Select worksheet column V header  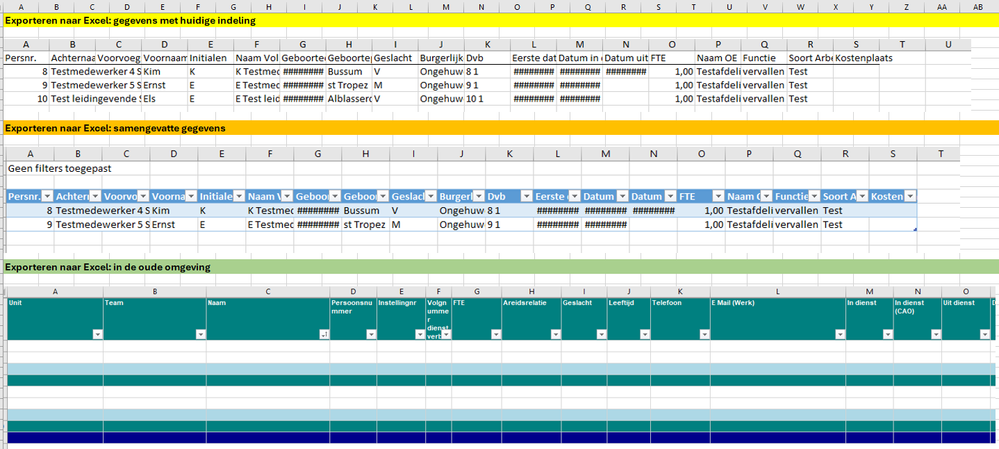(765, 6)
